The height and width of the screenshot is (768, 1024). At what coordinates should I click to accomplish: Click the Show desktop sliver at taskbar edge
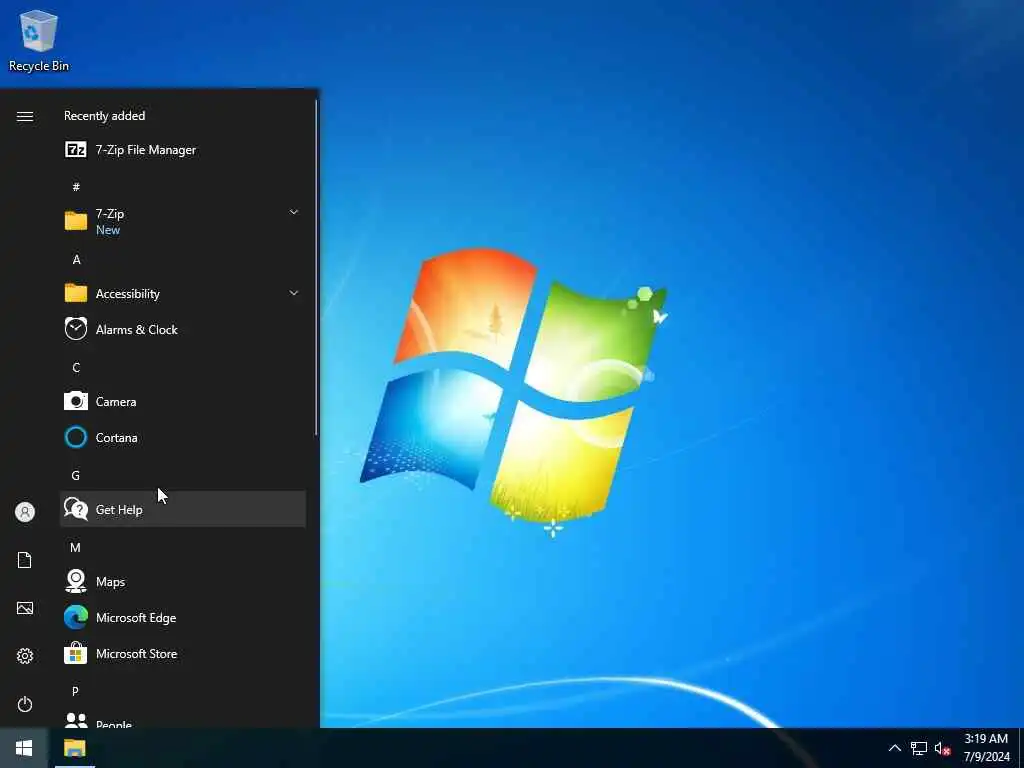pyautogui.click(x=1021, y=748)
